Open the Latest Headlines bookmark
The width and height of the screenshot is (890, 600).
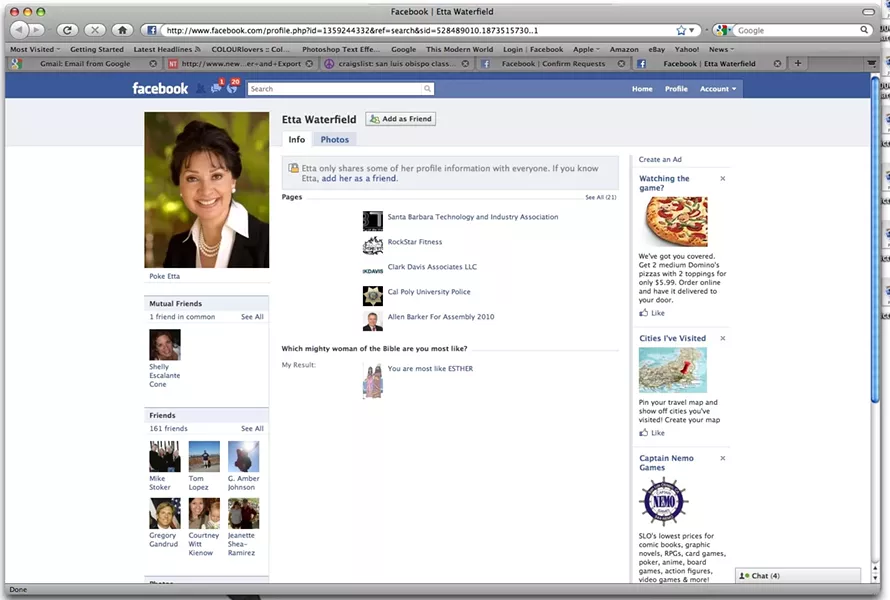167,49
